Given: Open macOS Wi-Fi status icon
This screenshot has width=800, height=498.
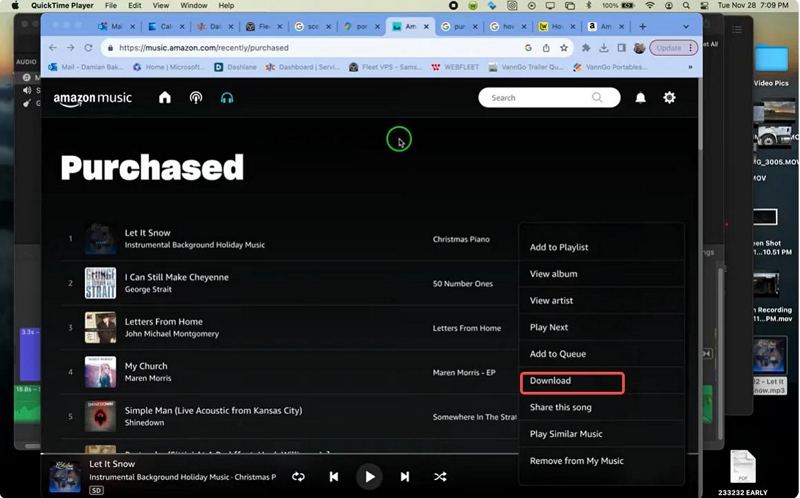Looking at the screenshot, I should click(x=649, y=6).
